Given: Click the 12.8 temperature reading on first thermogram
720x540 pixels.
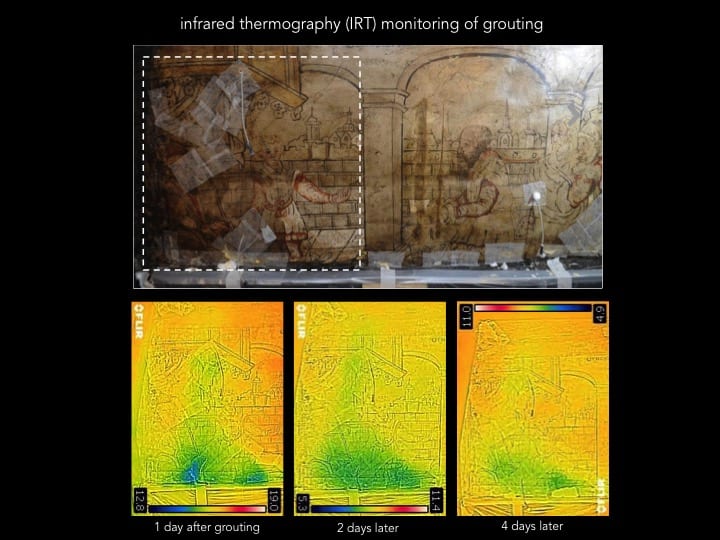Looking at the screenshot, I should (x=140, y=501).
